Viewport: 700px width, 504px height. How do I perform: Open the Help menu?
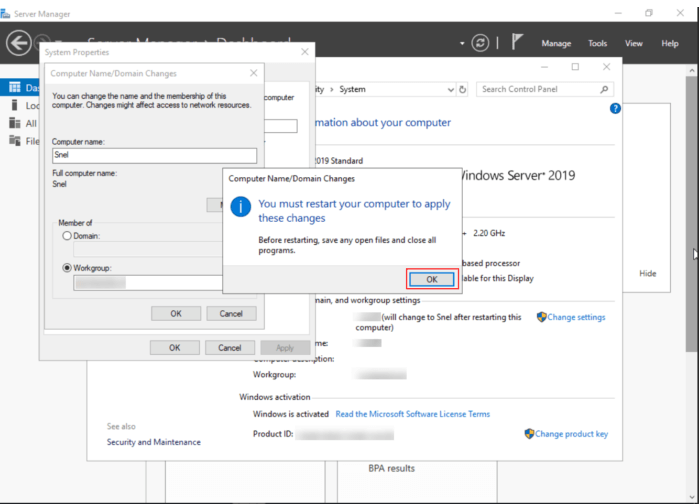(670, 43)
